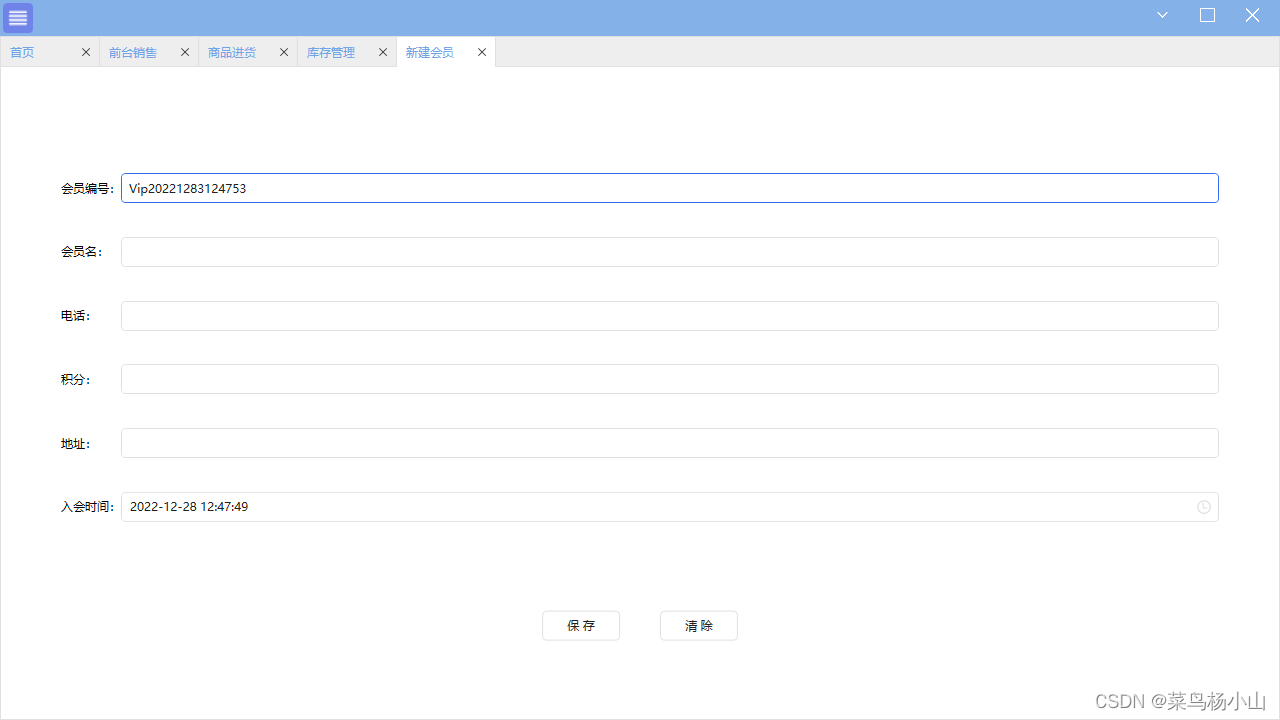This screenshot has height=720, width=1280.
Task: Maximize the application window
Action: click(1207, 15)
